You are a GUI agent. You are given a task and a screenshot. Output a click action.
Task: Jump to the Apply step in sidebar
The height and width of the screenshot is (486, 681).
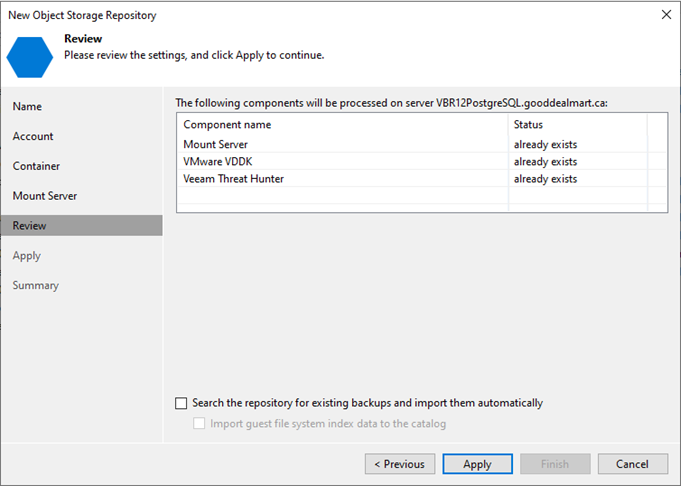point(26,255)
